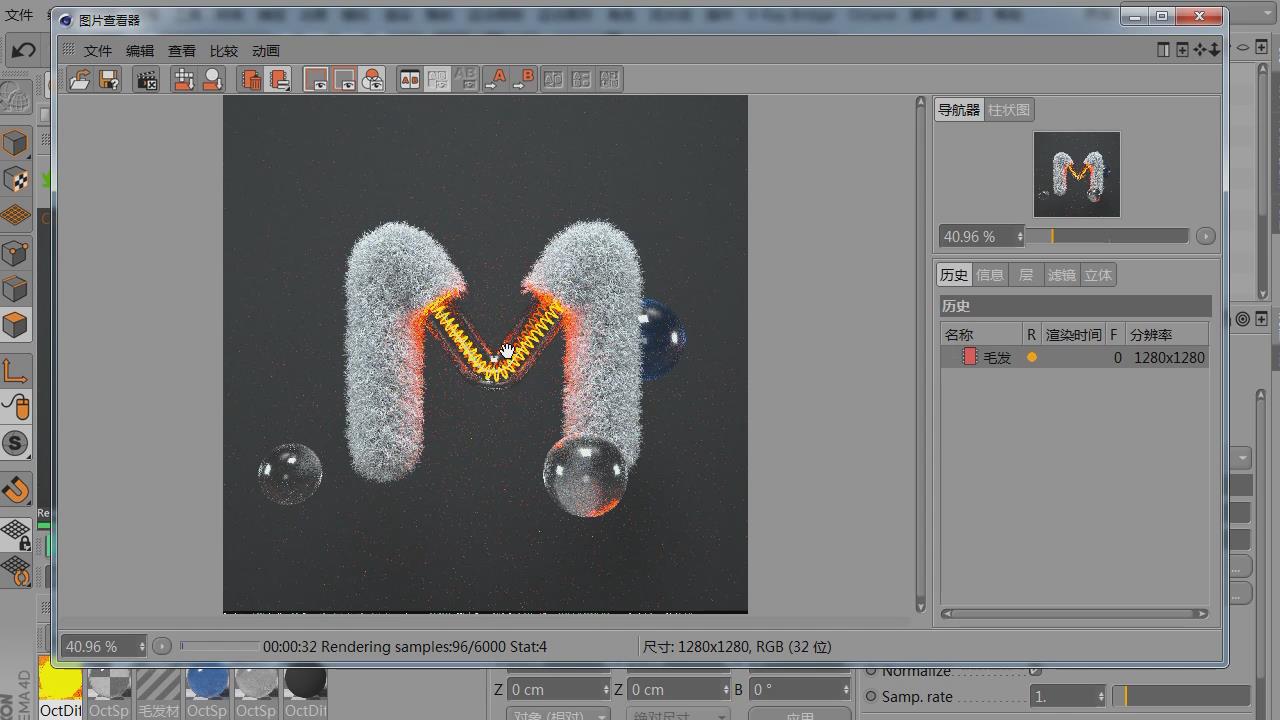Click the AB compare split icon
Screen dimensions: 1280x720
[409, 80]
